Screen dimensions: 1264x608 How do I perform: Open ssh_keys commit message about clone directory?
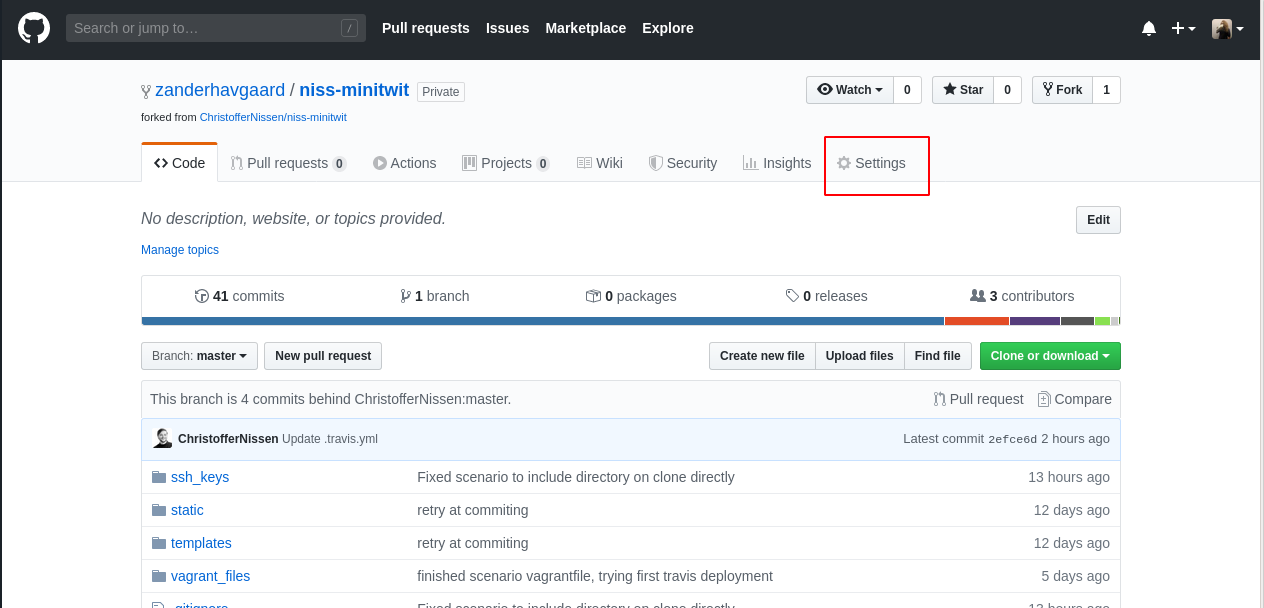click(576, 477)
